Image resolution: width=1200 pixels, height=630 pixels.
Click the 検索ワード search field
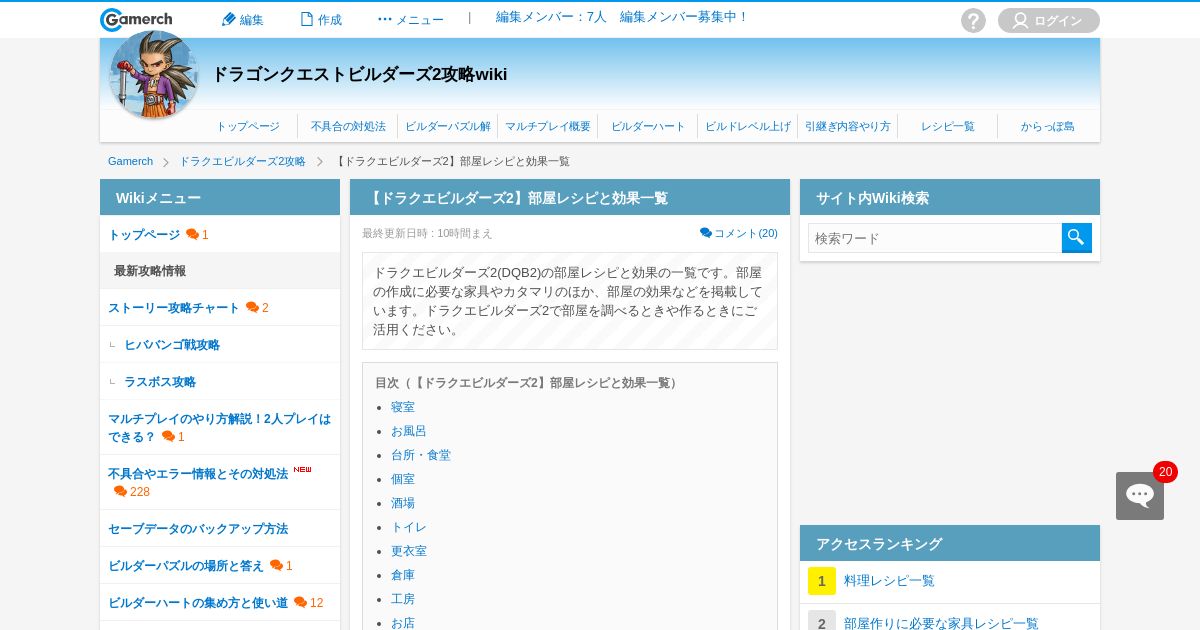click(x=935, y=238)
